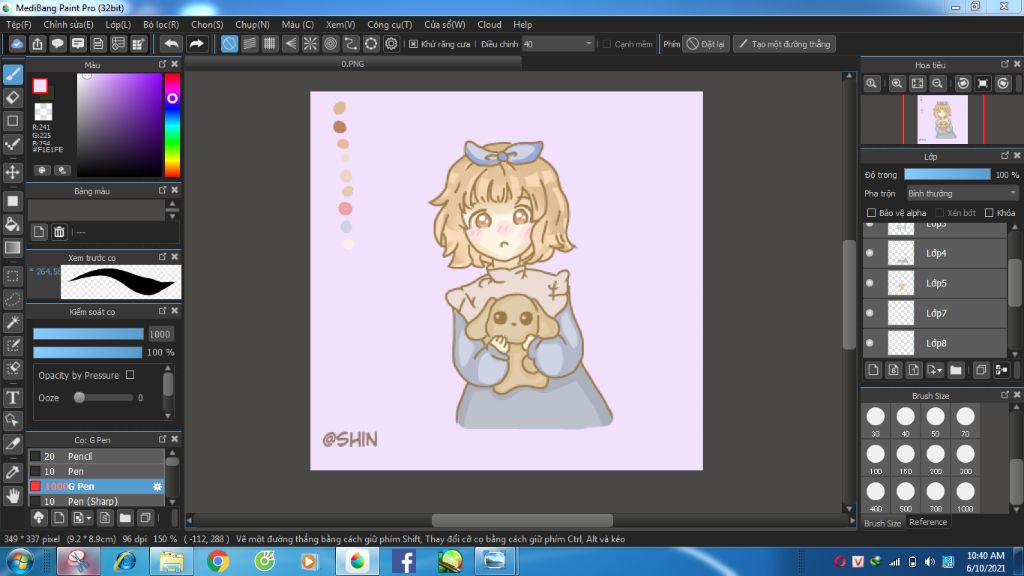
Task: Turn off snap with the snap-off icon
Action: point(229,44)
